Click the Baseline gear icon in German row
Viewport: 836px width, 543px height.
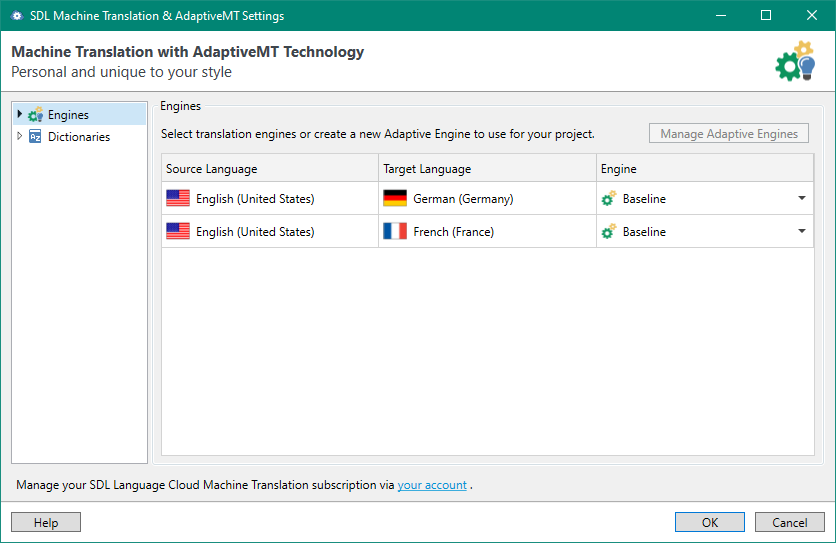click(609, 198)
